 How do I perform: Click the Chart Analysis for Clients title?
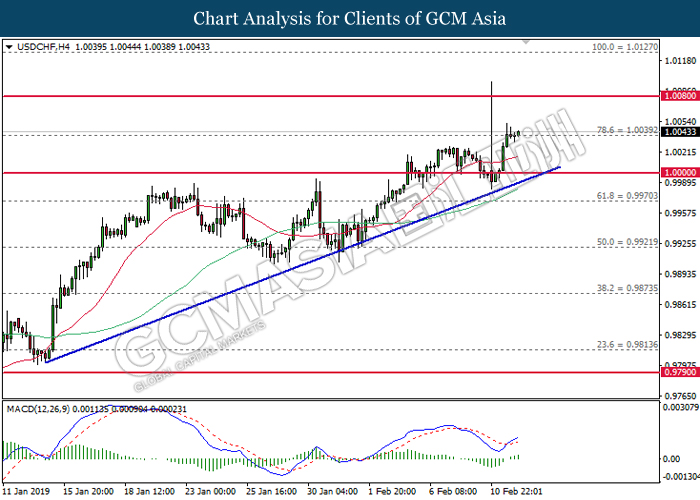pyautogui.click(x=350, y=18)
